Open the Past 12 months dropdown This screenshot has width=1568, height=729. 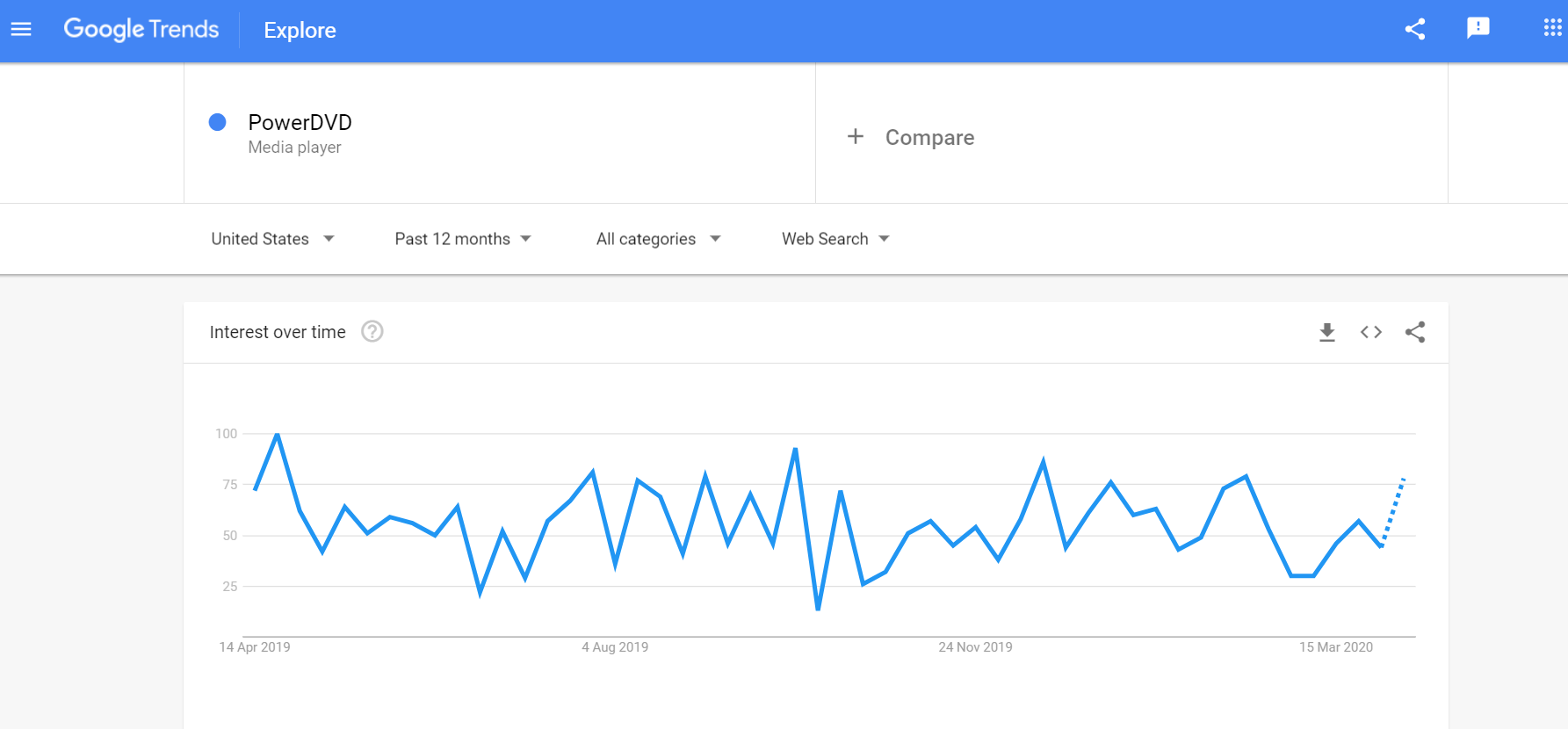point(463,239)
